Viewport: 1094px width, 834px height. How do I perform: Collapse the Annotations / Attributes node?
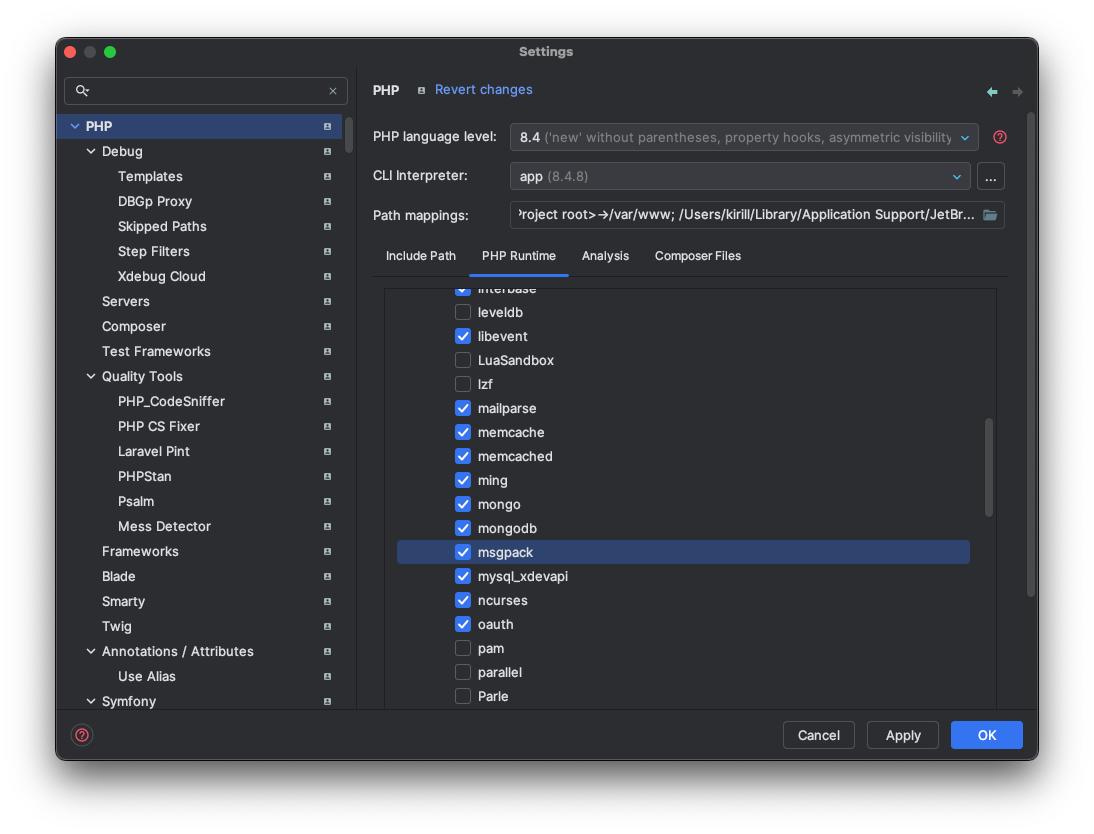91,651
